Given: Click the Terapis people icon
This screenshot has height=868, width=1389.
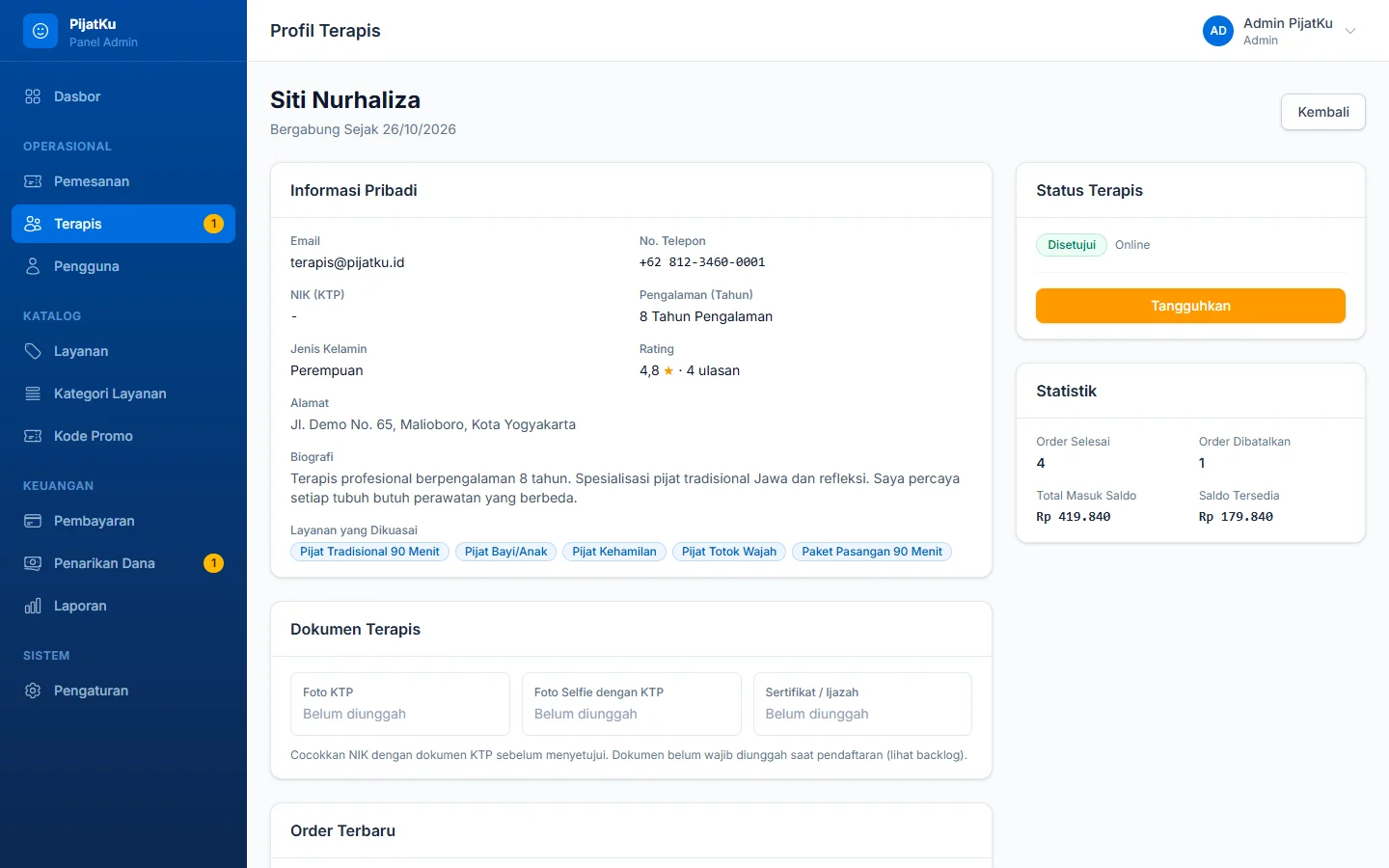Looking at the screenshot, I should 33,224.
